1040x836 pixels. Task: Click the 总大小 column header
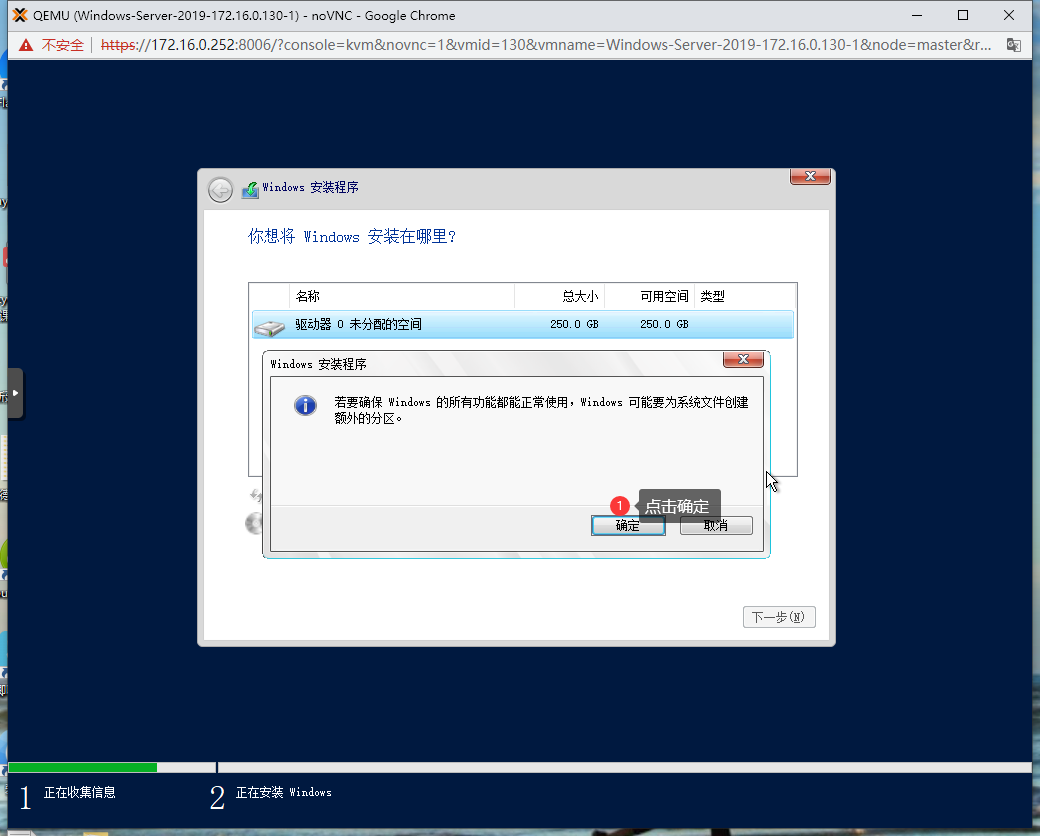(560, 296)
